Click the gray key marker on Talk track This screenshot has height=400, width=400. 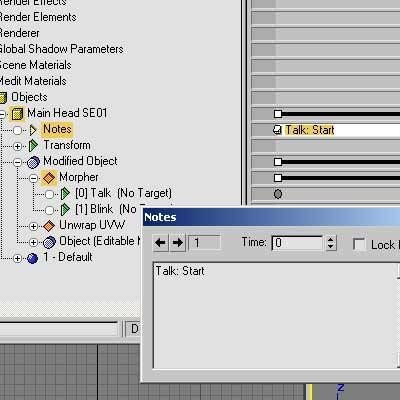(x=278, y=194)
